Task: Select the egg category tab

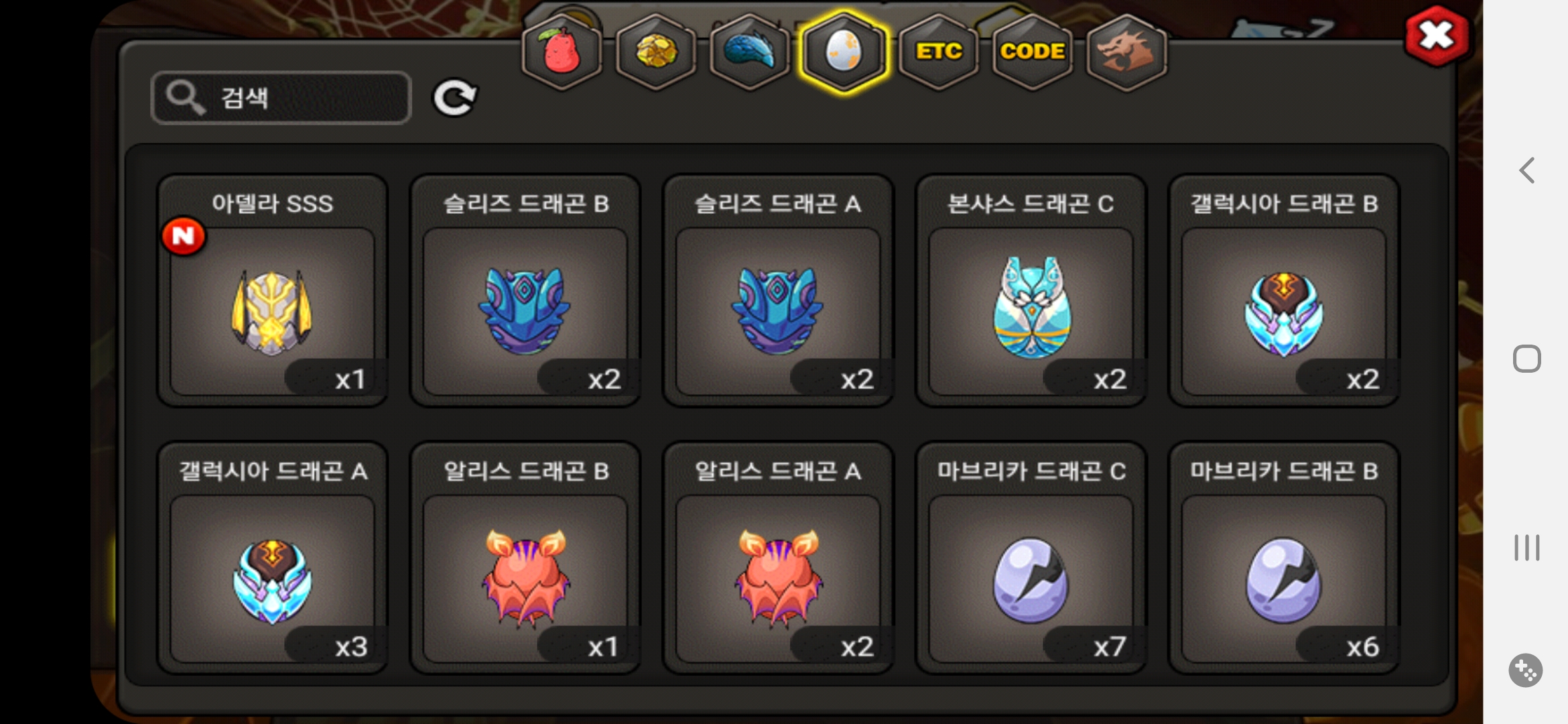Action: coord(844,52)
